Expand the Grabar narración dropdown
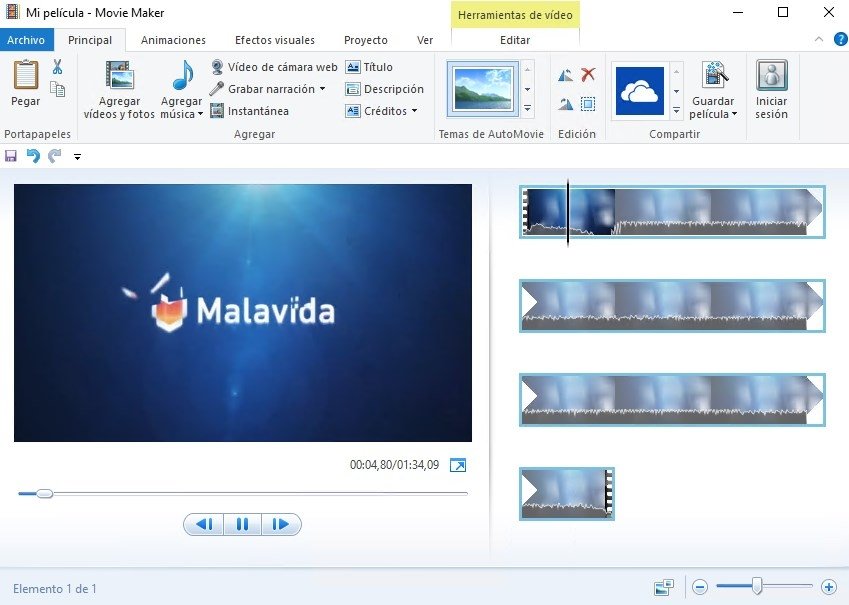 pos(324,88)
